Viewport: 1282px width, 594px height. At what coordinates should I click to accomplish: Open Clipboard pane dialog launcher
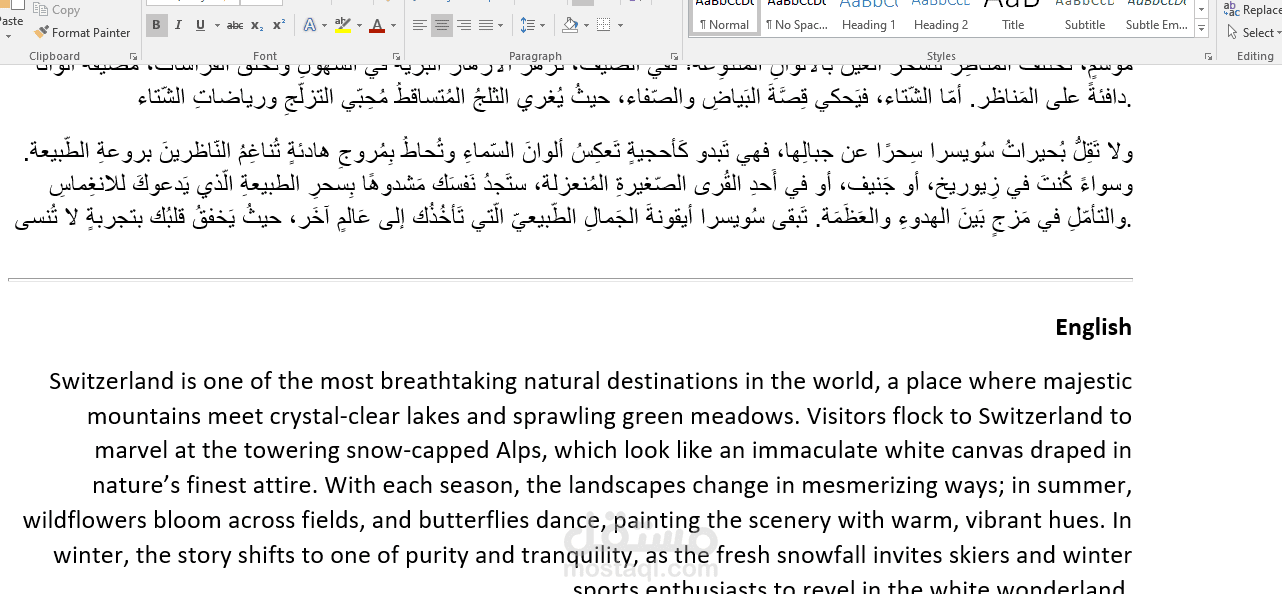(133, 57)
